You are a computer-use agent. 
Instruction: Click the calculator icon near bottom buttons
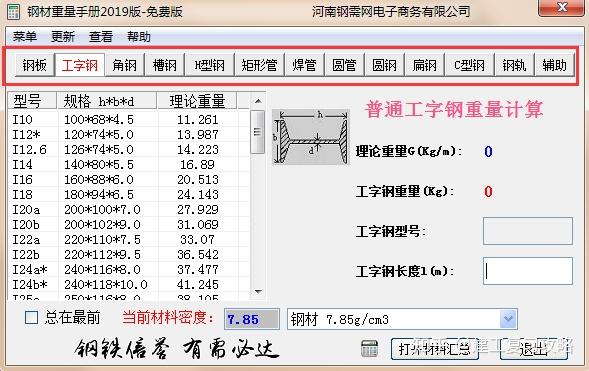tap(369, 348)
